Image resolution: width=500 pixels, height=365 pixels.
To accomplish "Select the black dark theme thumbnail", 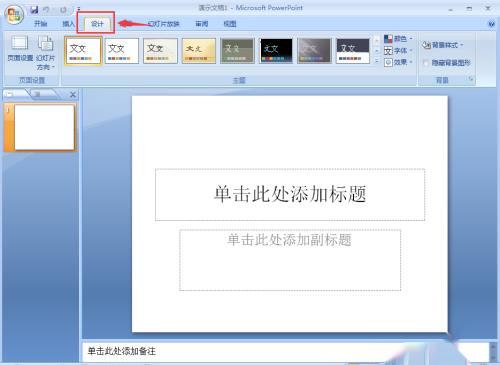I will point(276,51).
